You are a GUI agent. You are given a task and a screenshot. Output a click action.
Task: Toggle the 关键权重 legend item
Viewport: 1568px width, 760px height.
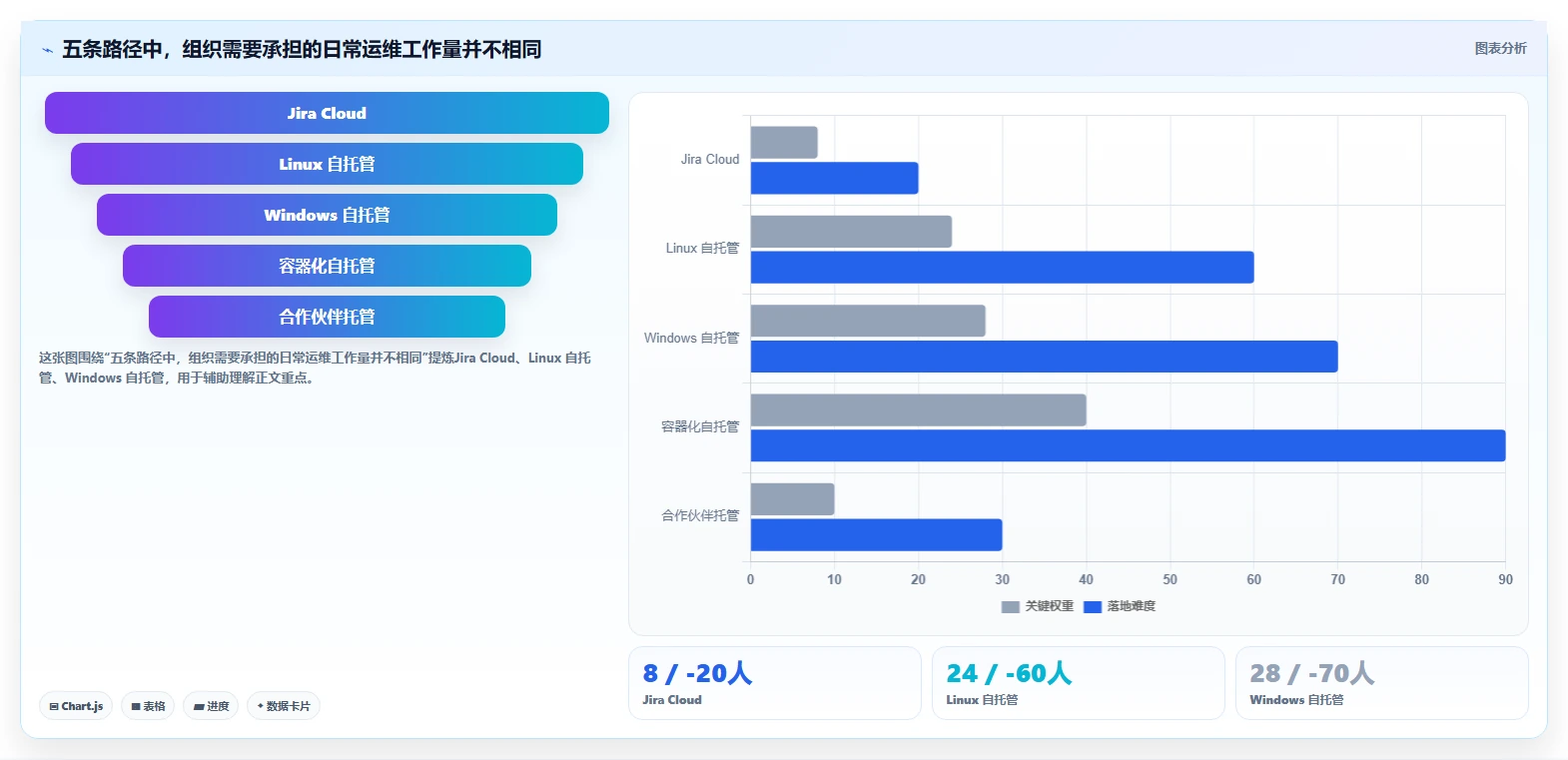1038,606
